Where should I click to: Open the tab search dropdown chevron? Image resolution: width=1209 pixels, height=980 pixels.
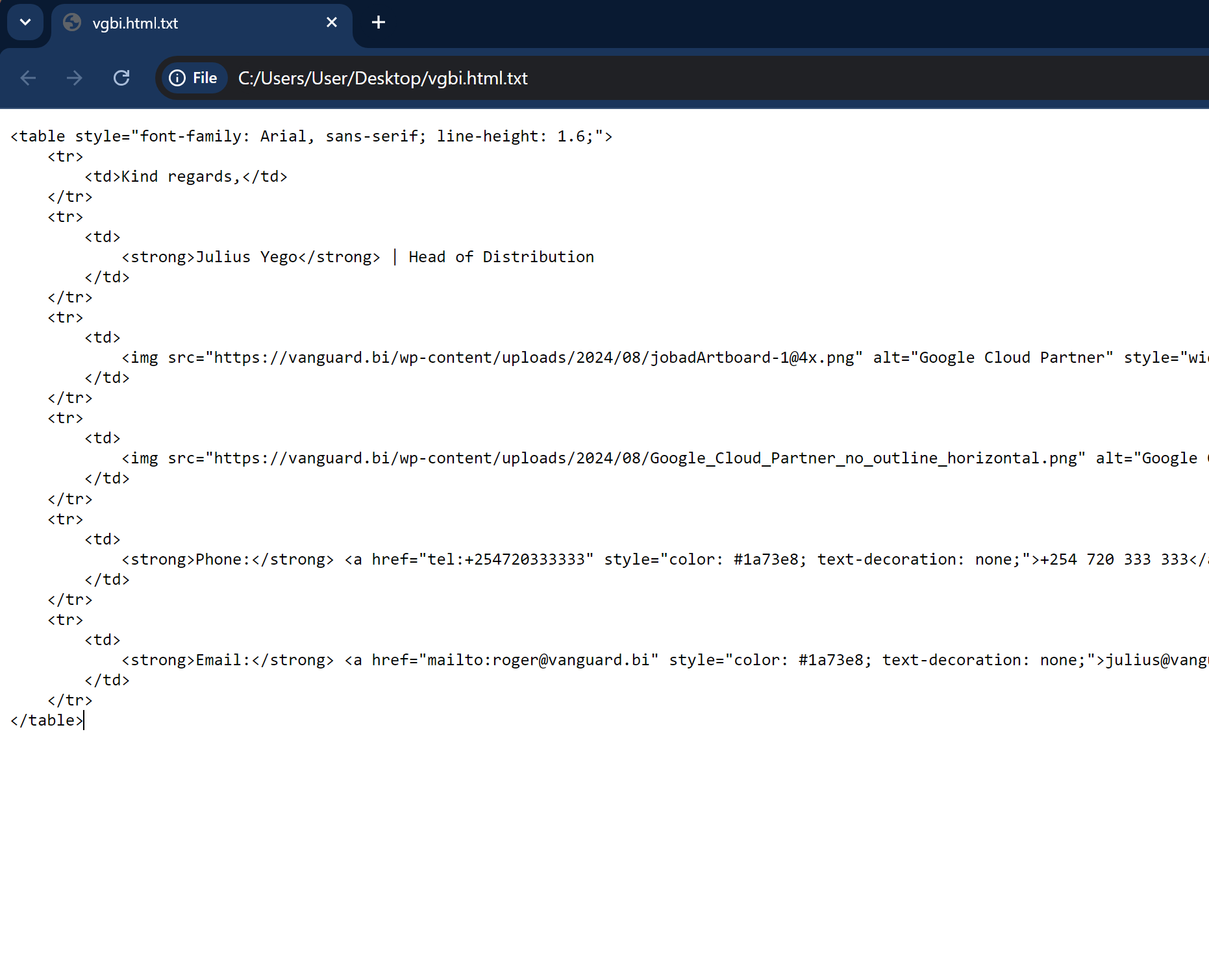coord(25,22)
